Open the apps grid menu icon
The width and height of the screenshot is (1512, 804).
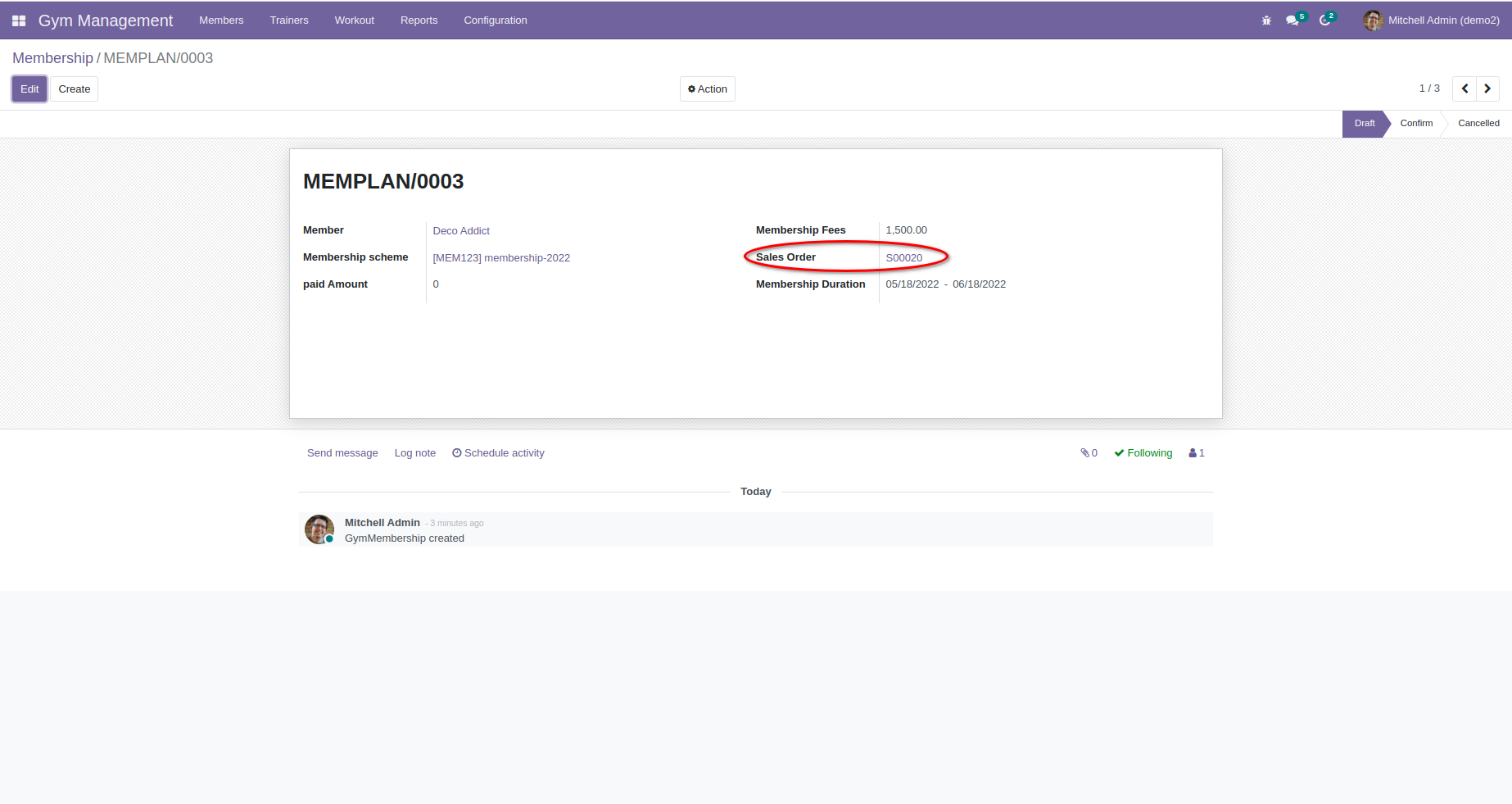click(19, 20)
